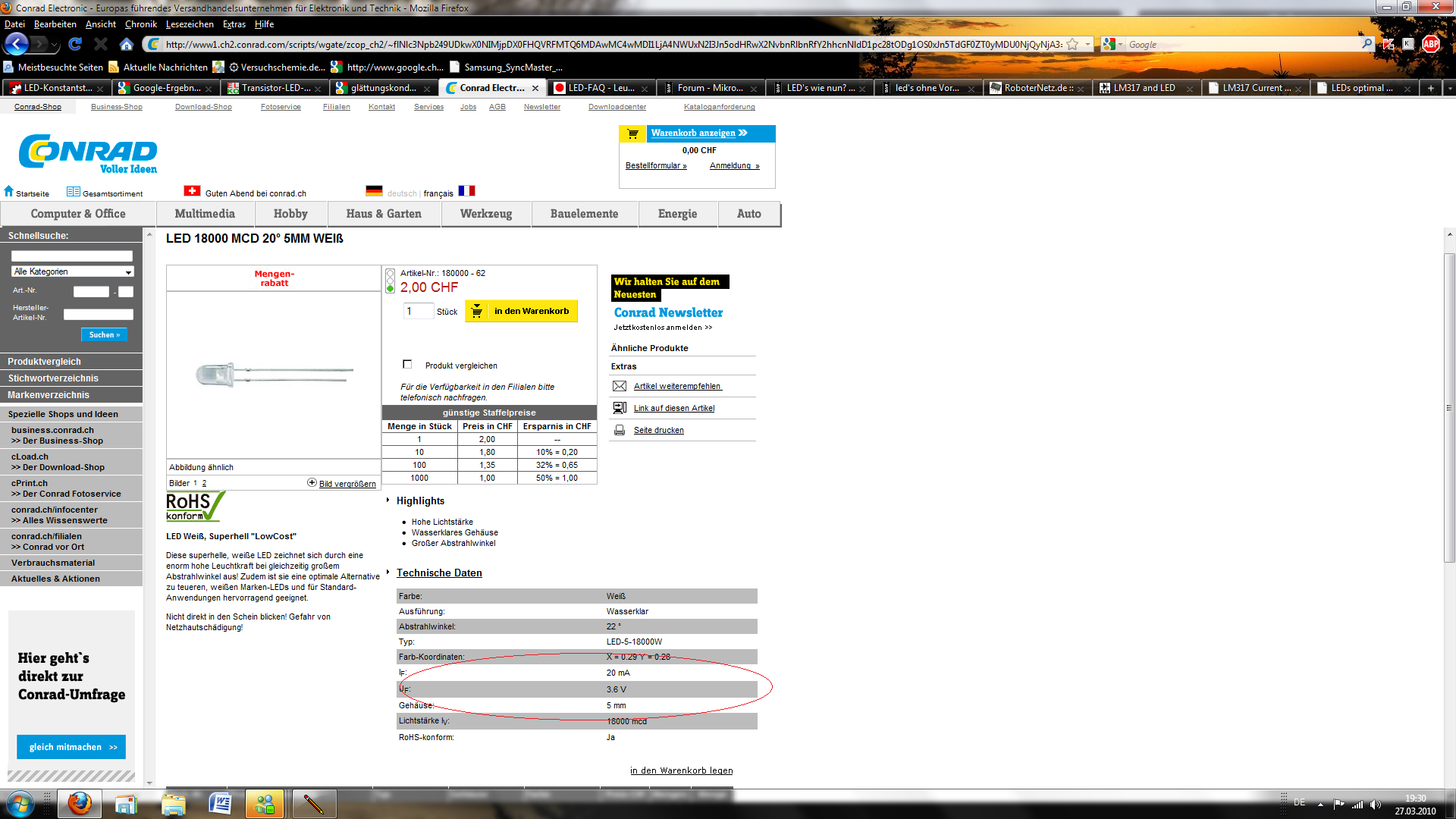This screenshot has width=1456, height=819.
Task: Open the Windows Start button
Action: [x=20, y=804]
